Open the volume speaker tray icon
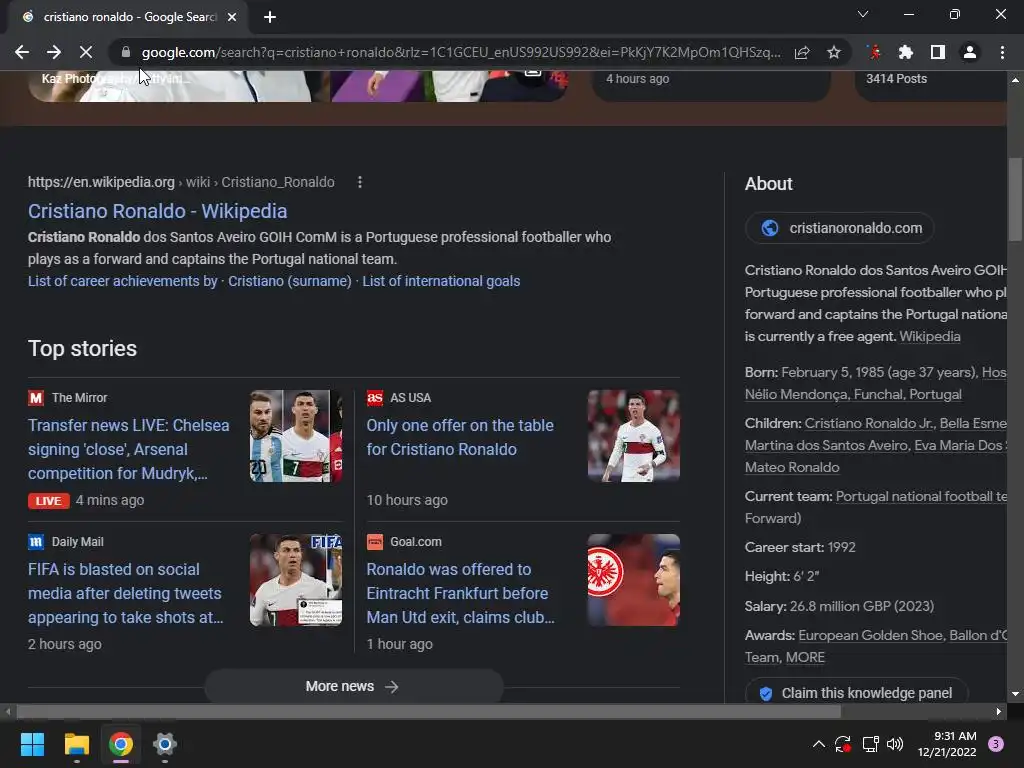1024x768 pixels. click(895, 744)
